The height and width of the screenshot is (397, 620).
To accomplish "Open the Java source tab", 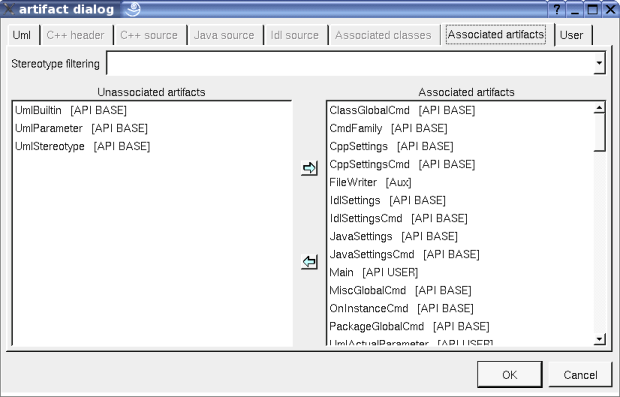I will (x=224, y=35).
